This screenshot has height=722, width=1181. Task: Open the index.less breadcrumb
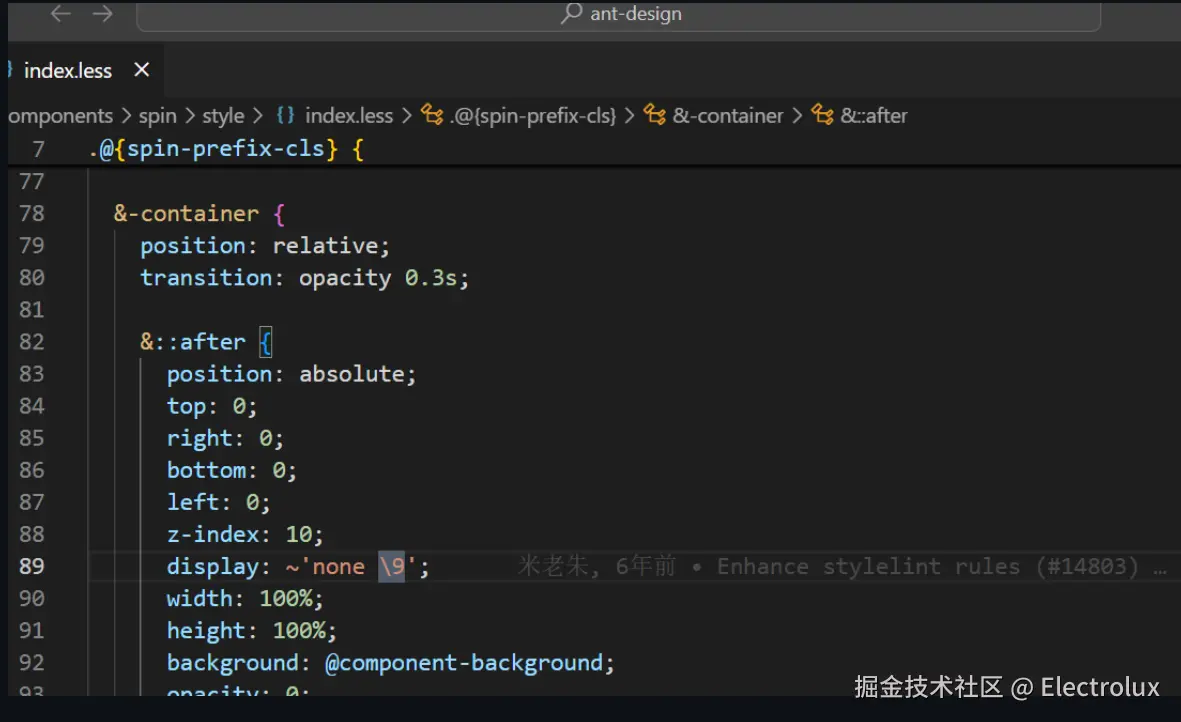349,116
